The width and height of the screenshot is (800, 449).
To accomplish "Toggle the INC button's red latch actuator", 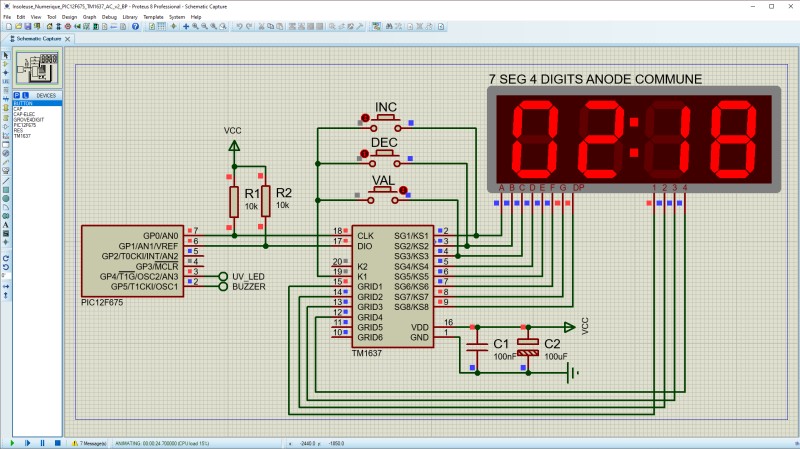I will (x=365, y=118).
